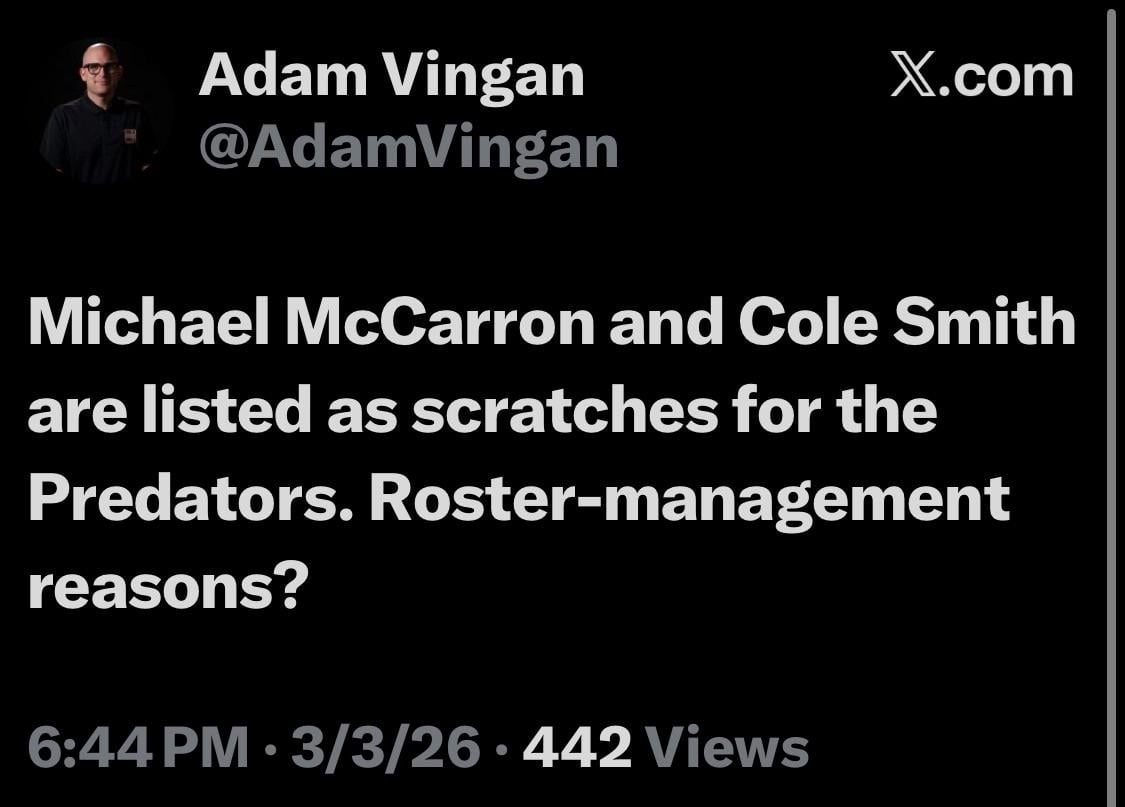The width and height of the screenshot is (1125, 807).
Task: Select the 3/3/26 post date
Action: click(385, 747)
